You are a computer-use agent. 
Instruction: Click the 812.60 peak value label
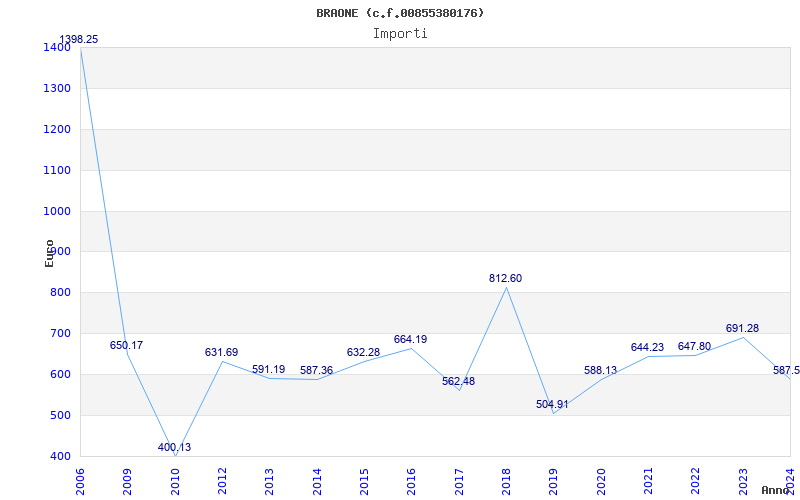[x=506, y=279]
